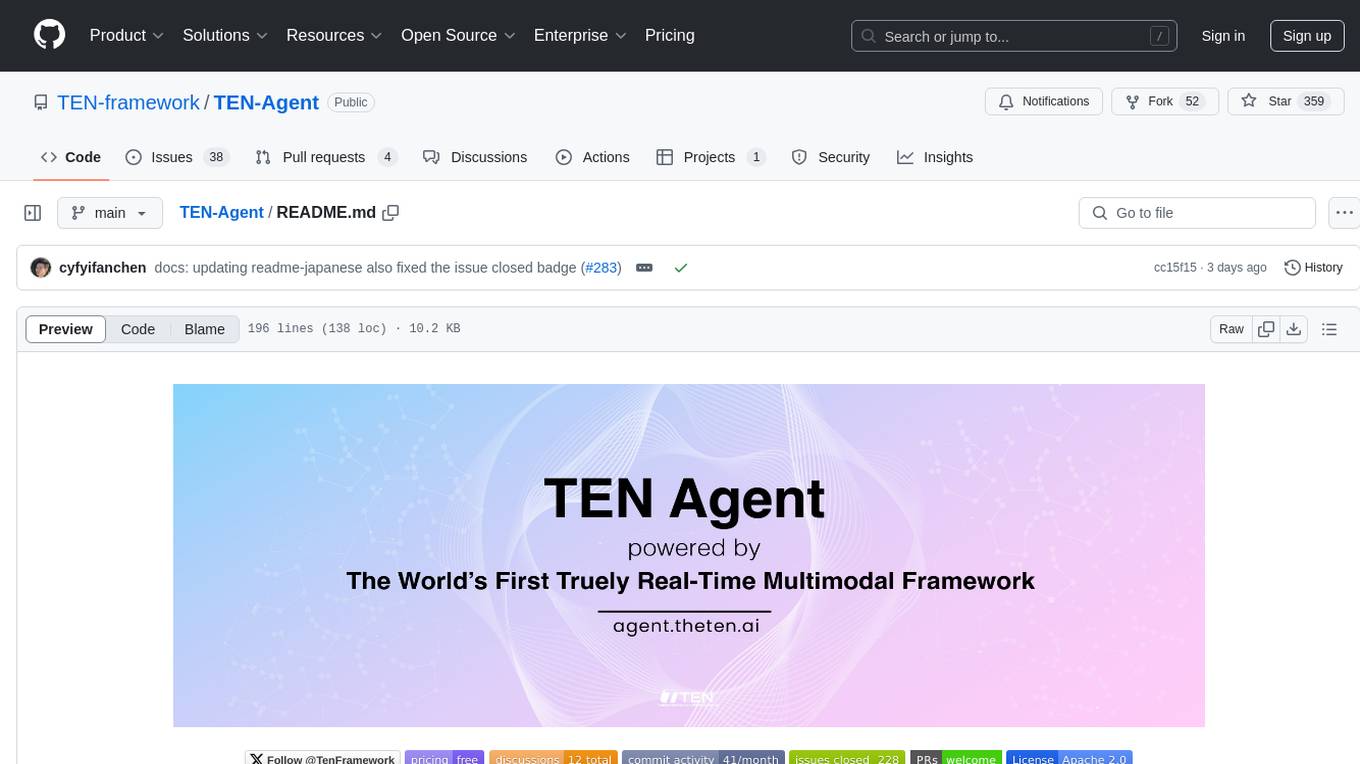Fork the repository
The width and height of the screenshot is (1360, 764).
tap(1165, 101)
